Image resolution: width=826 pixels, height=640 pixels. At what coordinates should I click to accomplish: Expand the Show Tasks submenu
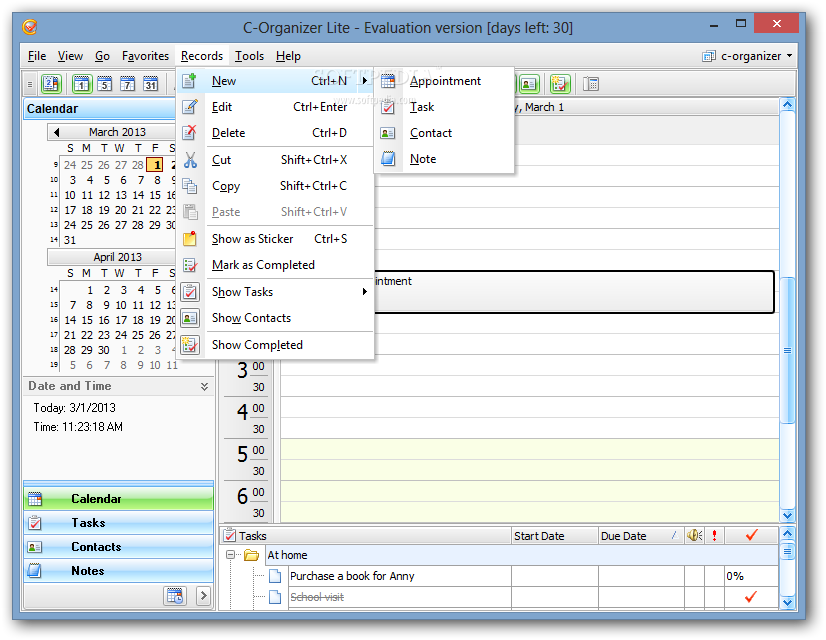point(275,292)
